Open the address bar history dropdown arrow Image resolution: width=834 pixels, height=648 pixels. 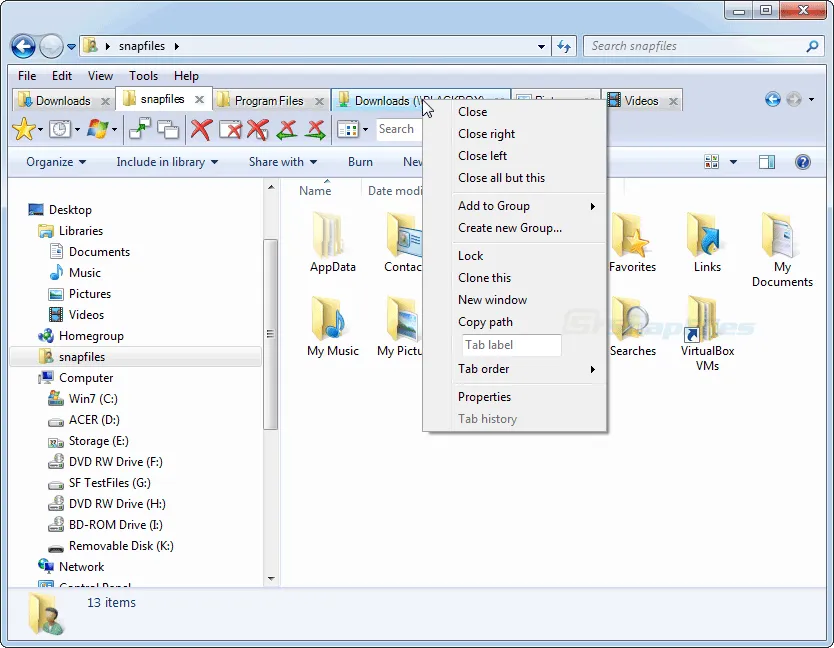(541, 46)
